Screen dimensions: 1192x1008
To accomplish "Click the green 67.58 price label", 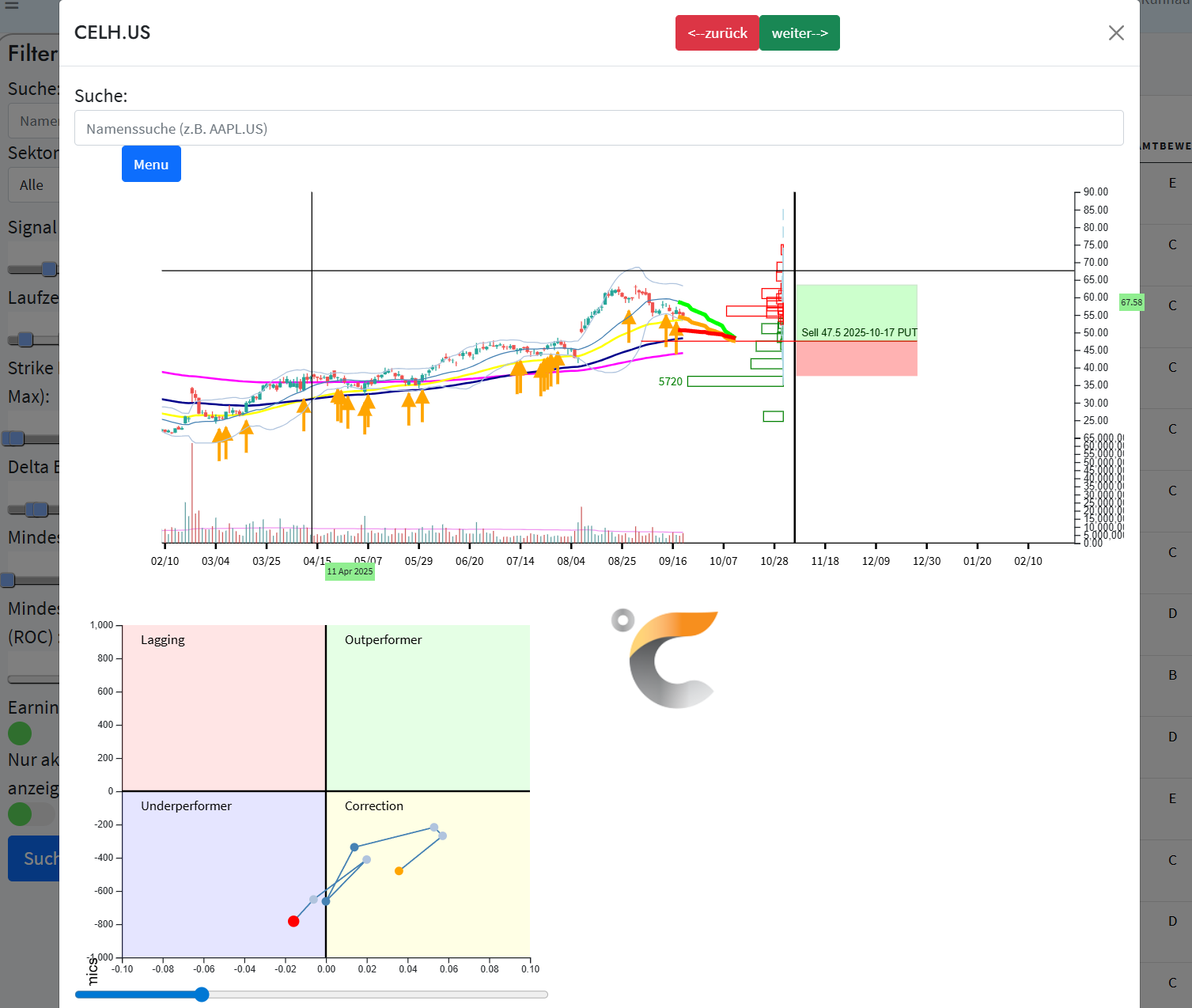I will click(x=1131, y=302).
